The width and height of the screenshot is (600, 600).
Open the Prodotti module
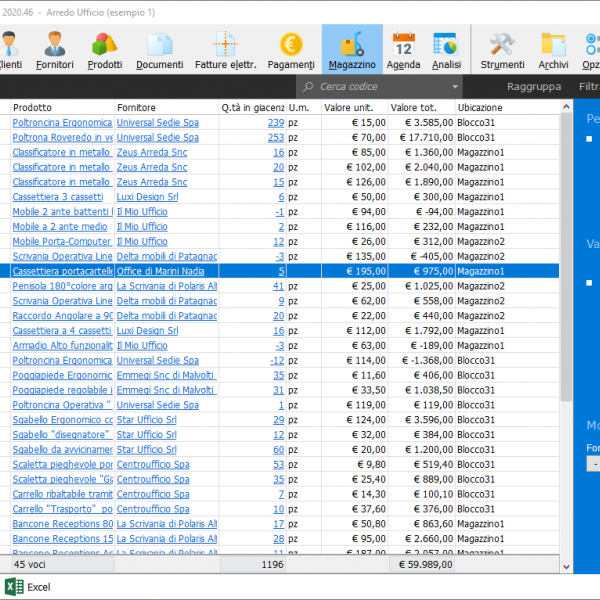(x=105, y=49)
